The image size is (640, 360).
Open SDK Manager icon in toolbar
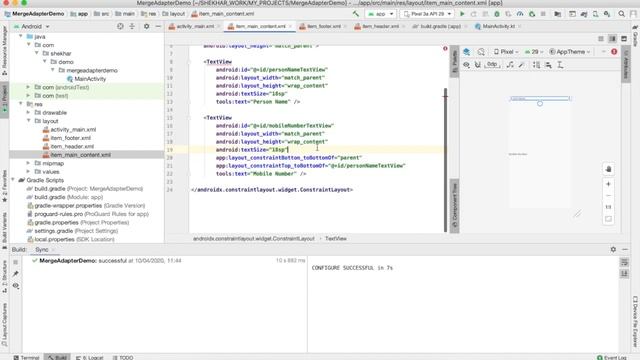(607, 14)
